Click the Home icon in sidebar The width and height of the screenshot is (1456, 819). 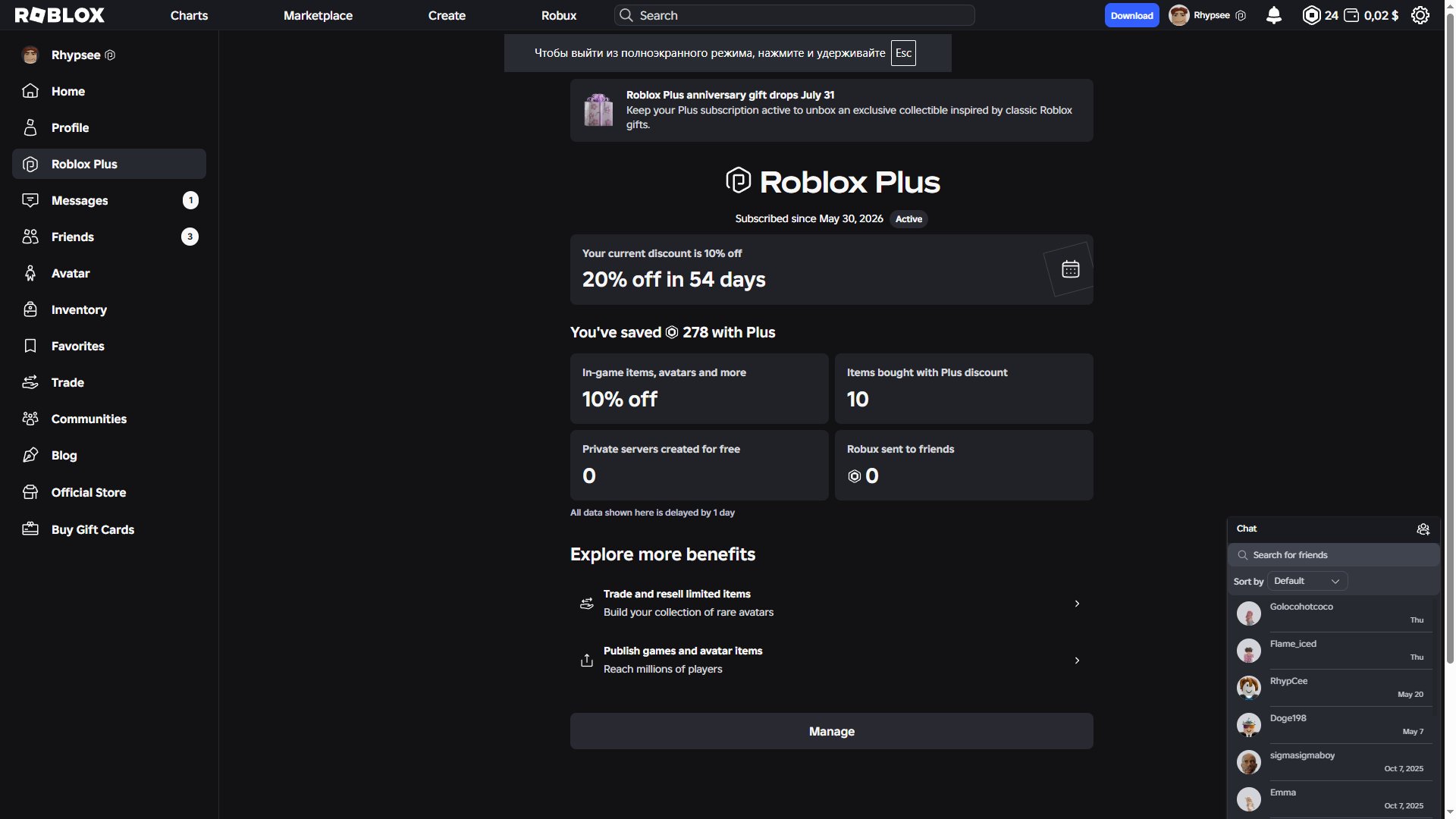tap(30, 91)
